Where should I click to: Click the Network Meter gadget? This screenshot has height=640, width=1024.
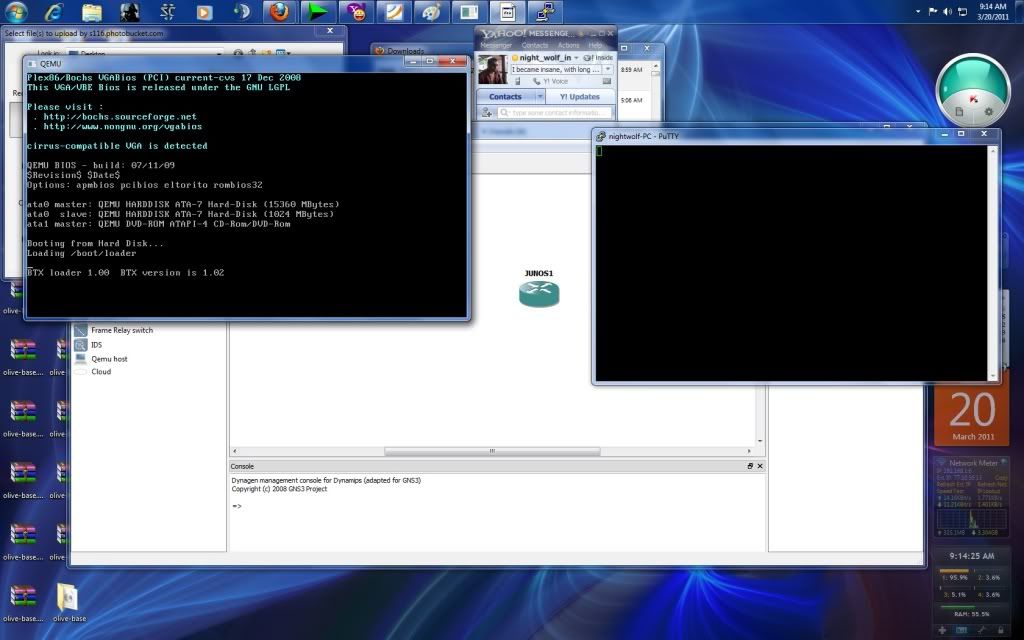[972, 498]
